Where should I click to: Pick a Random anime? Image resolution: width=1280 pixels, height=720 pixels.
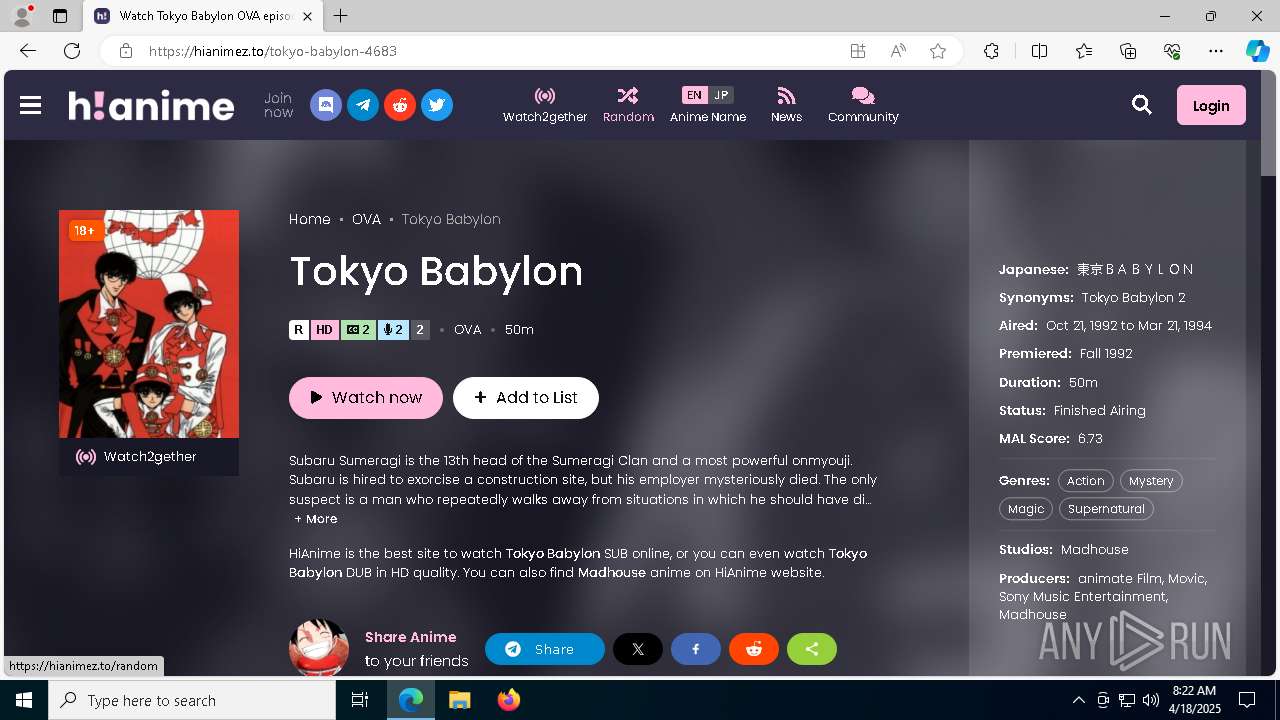(628, 105)
